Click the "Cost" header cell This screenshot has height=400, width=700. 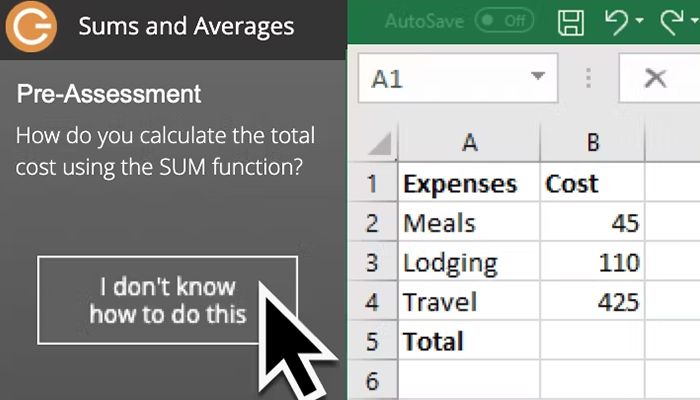592,183
